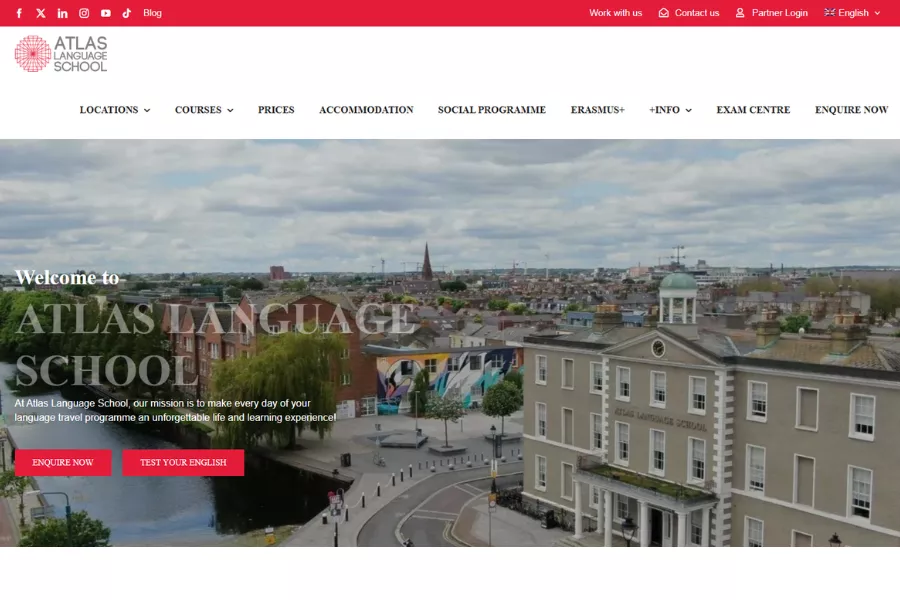Viewport: 900px width, 600px height.
Task: Open the +Info menu item
Action: coord(664,110)
